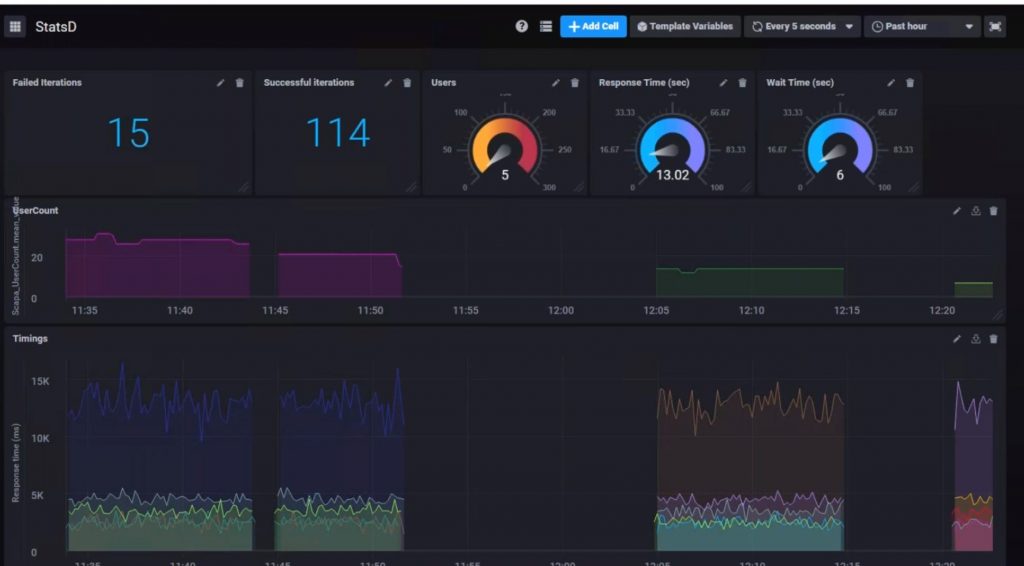The height and width of the screenshot is (566, 1024).
Task: Click the green UserCount area near 12:10
Action: point(750,283)
